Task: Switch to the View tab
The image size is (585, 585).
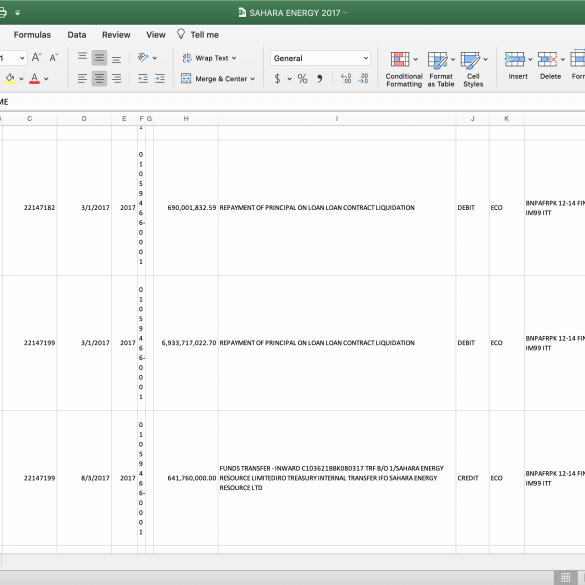Action: (156, 35)
